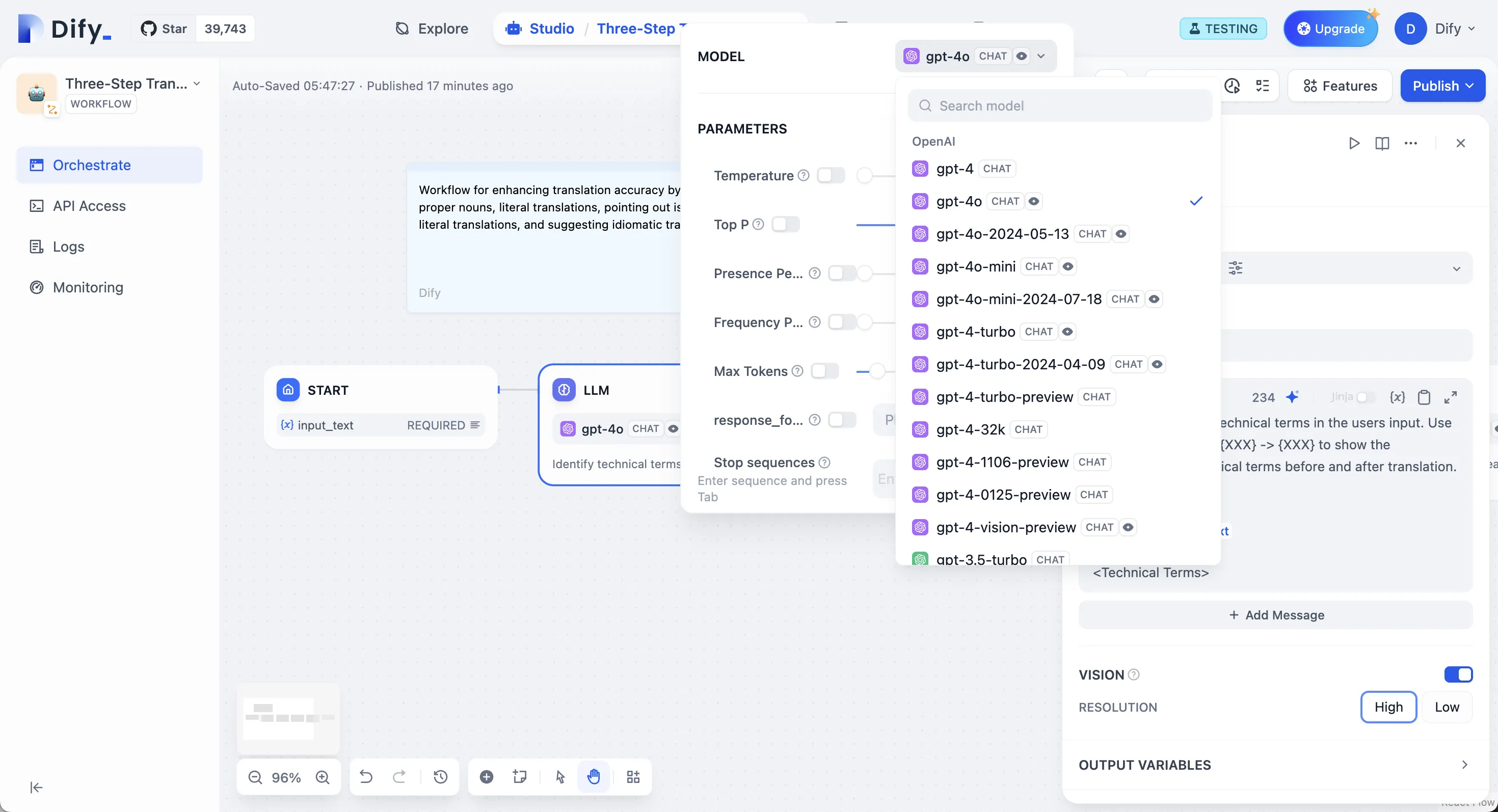Image resolution: width=1498 pixels, height=812 pixels.
Task: Click the Search model input field
Action: 1059,106
